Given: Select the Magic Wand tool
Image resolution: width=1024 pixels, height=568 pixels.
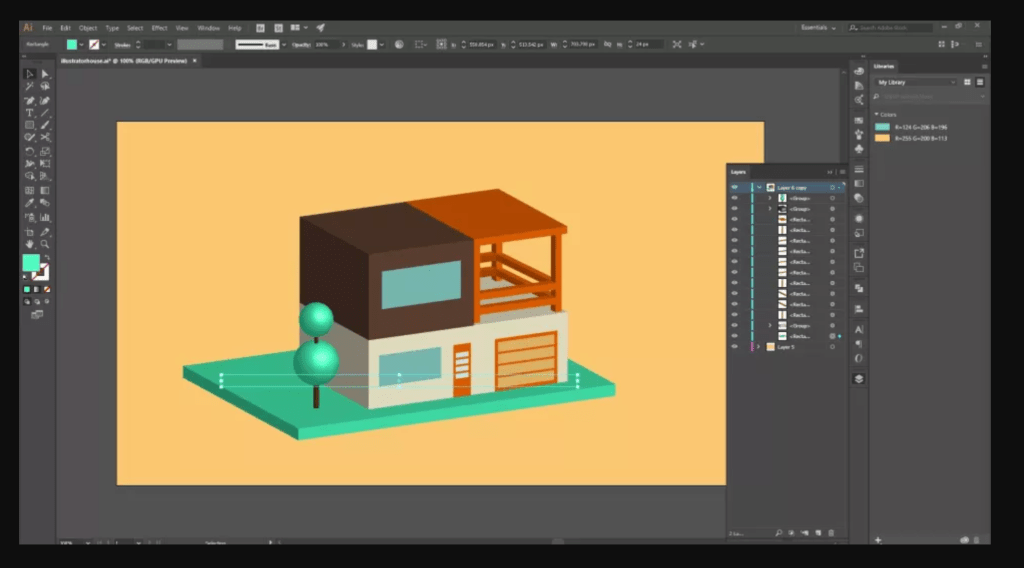Looking at the screenshot, I should tap(30, 87).
